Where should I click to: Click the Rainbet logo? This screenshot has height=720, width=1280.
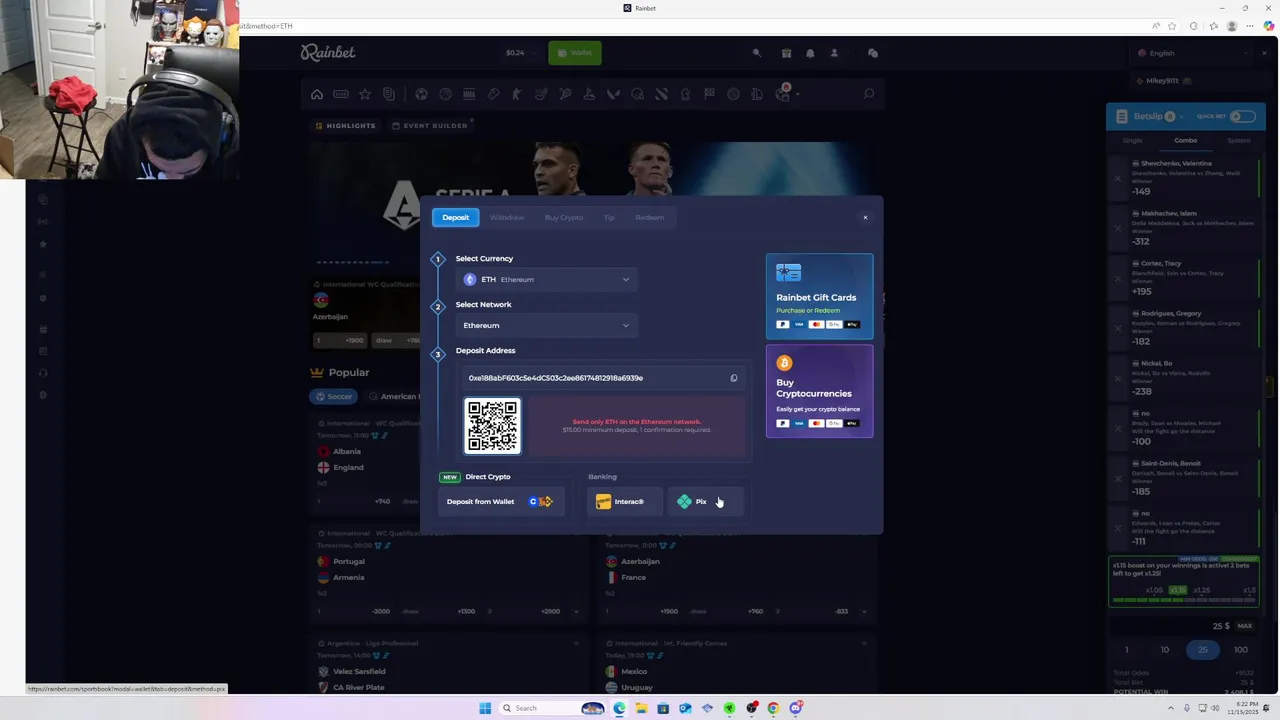click(328, 52)
